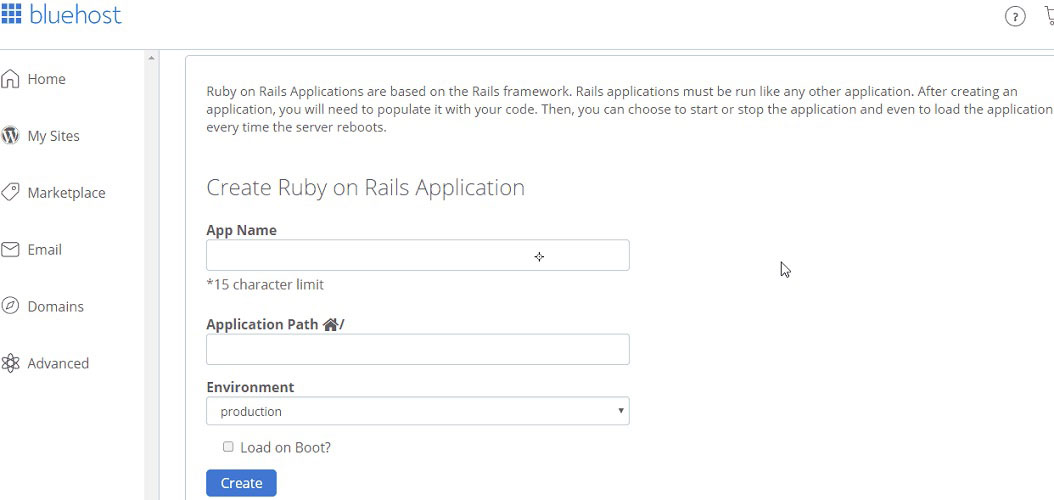Image resolution: width=1054 pixels, height=500 pixels.
Task: Go to My Sites in the sidebar
Action: coord(53,136)
